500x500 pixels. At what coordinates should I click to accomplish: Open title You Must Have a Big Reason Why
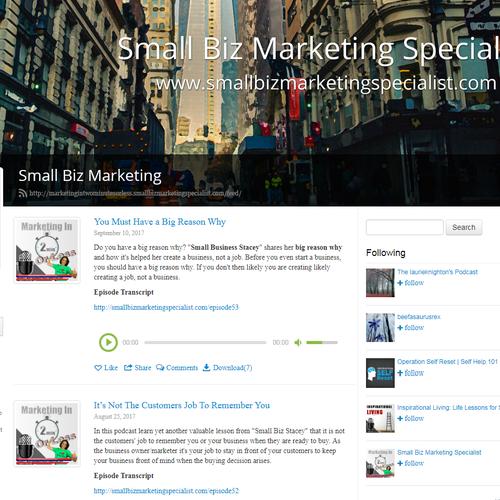(160, 222)
